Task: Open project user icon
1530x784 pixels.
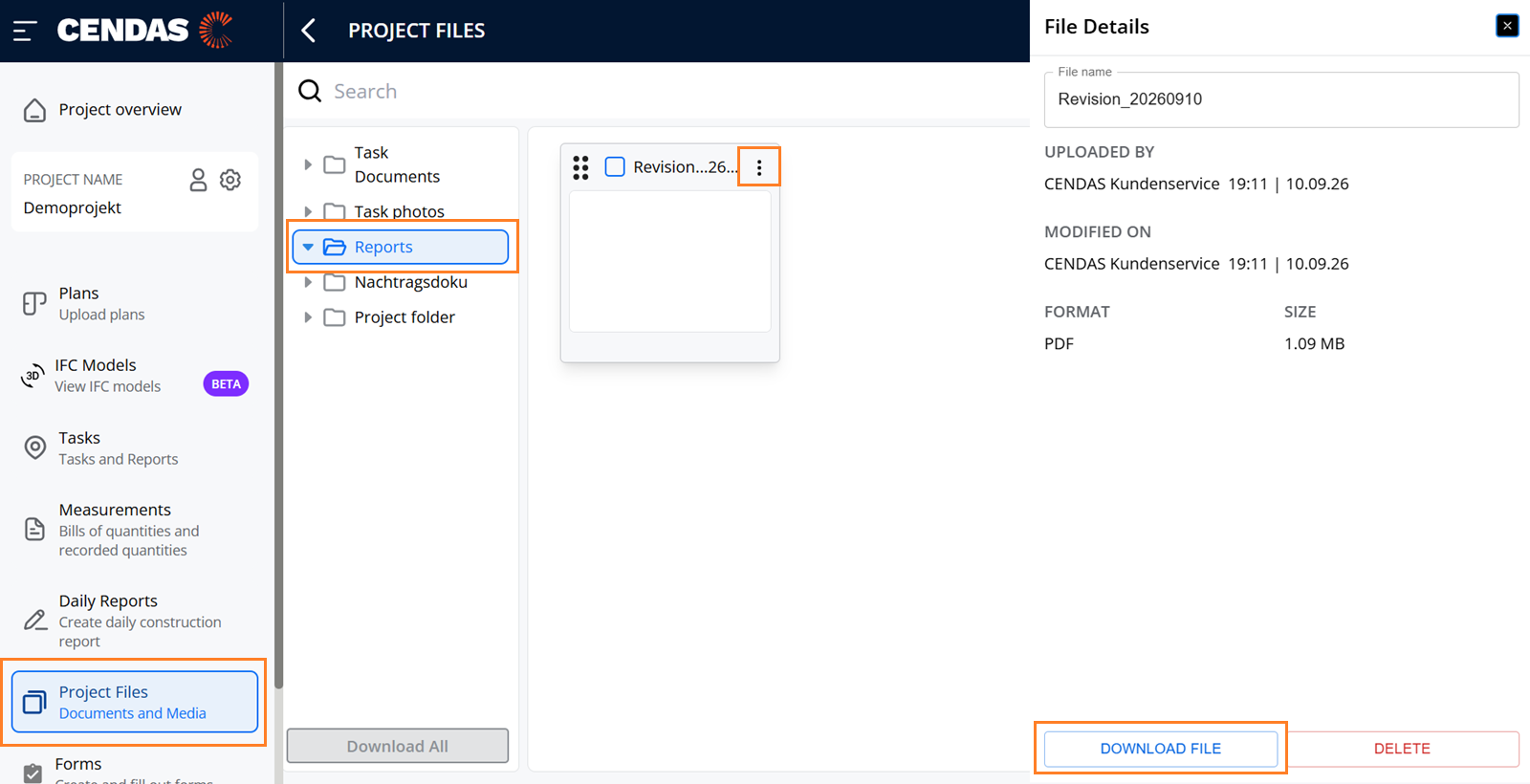Action: 198,180
